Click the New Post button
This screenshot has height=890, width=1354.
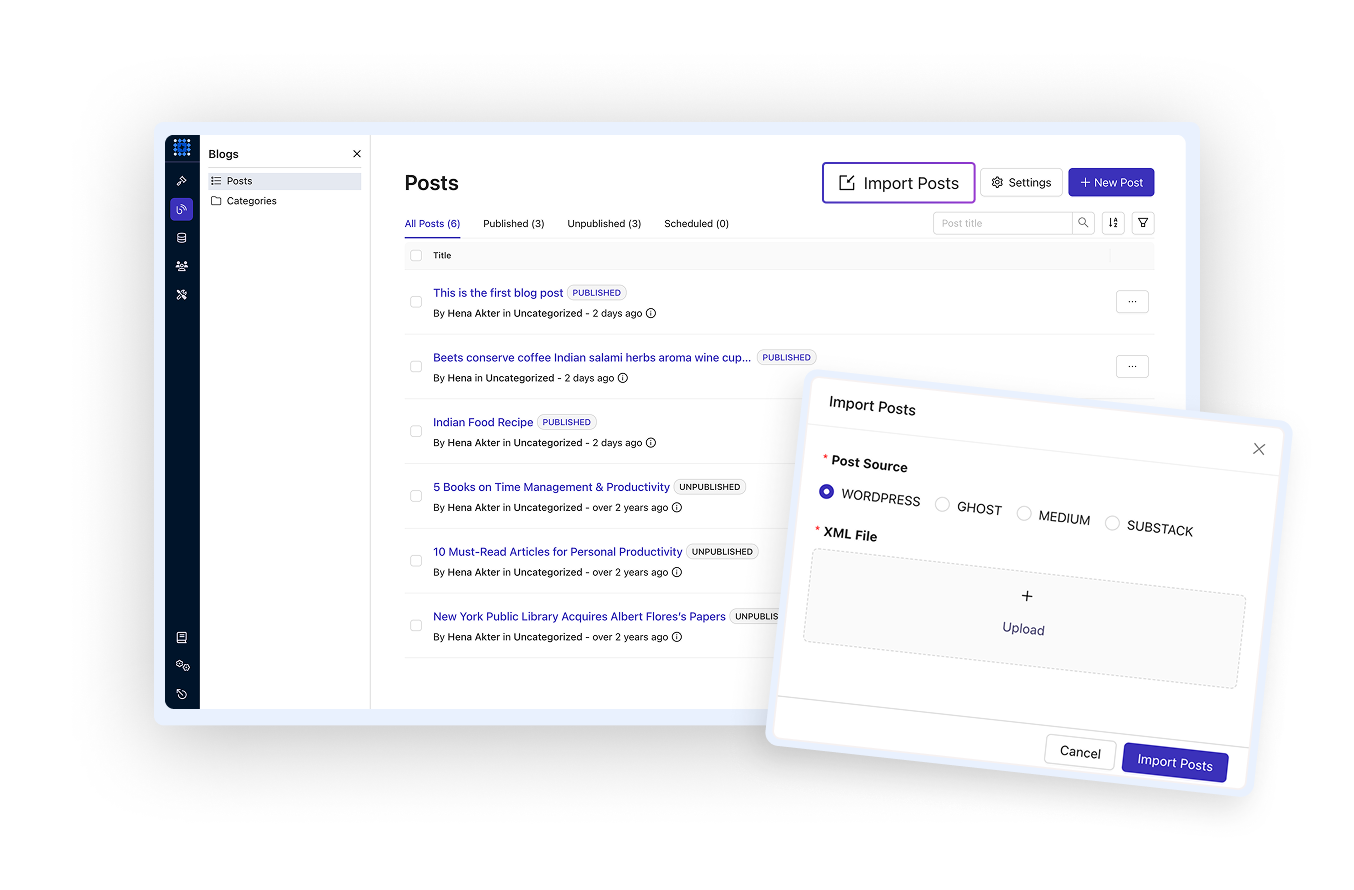[1111, 183]
